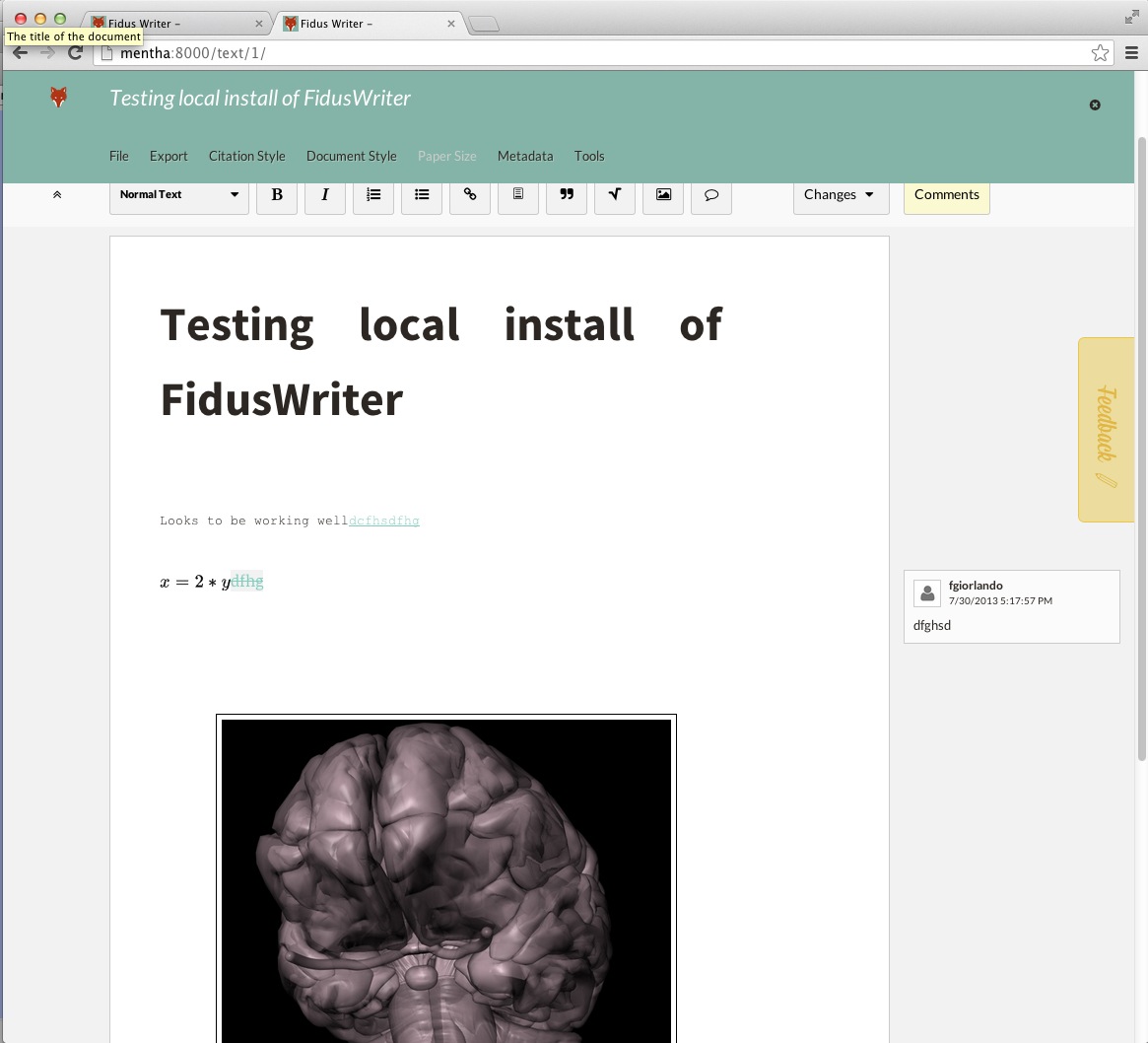Image resolution: width=1148 pixels, height=1043 pixels.
Task: Open the Feedback side tab
Action: [1106, 430]
